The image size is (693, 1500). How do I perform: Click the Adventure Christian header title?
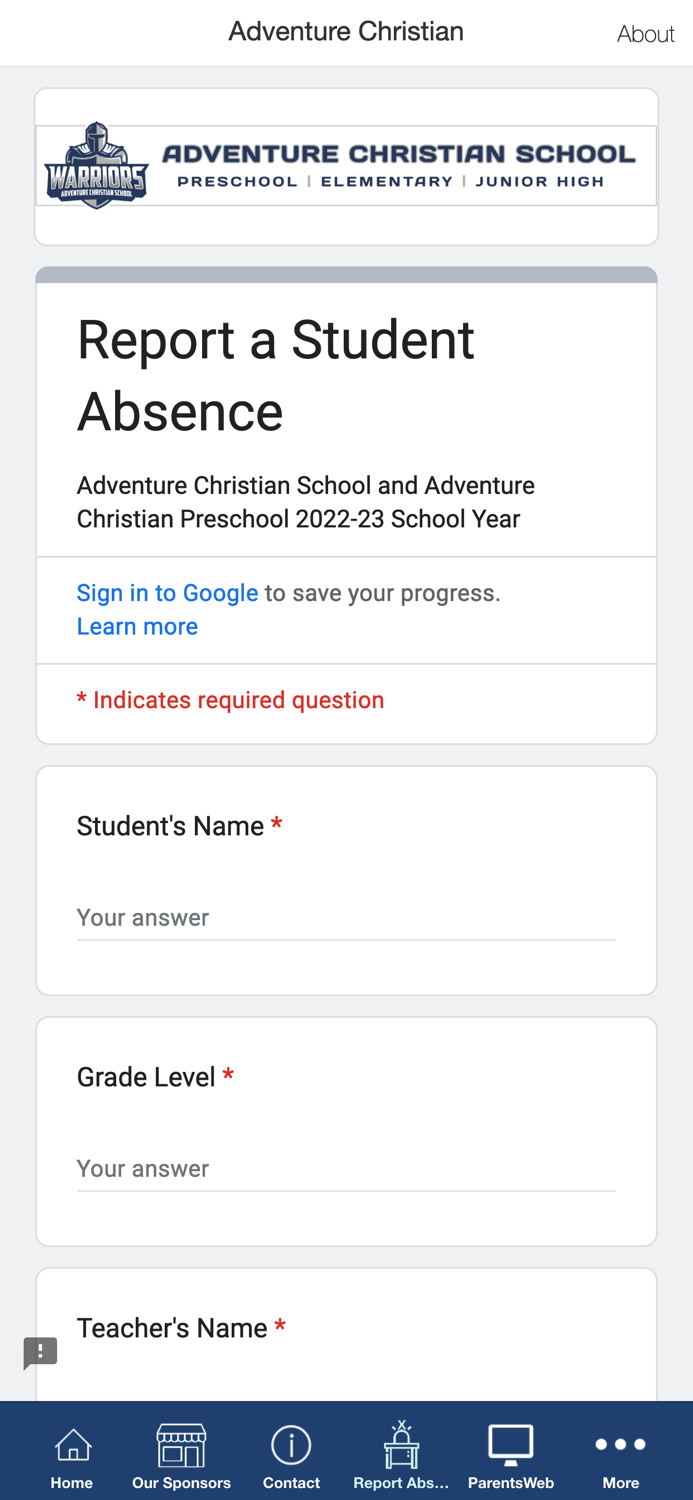coord(346,31)
